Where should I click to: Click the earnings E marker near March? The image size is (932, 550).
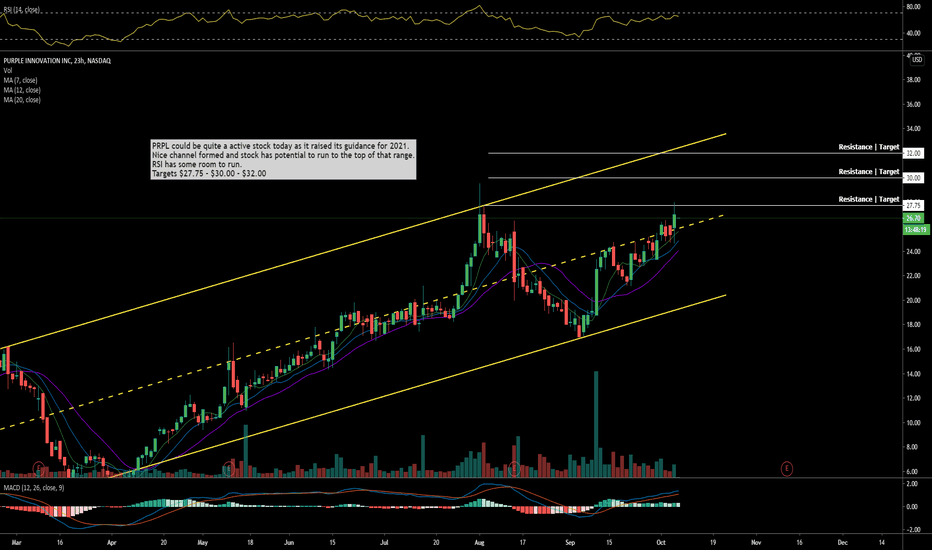39,469
